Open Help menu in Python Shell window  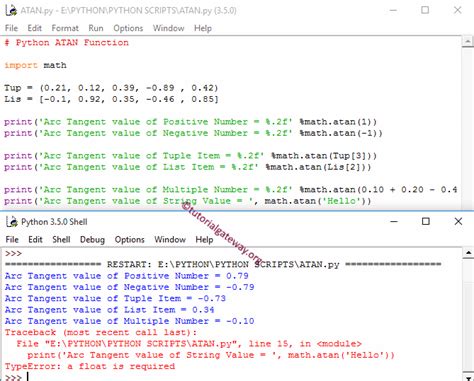click(x=204, y=240)
